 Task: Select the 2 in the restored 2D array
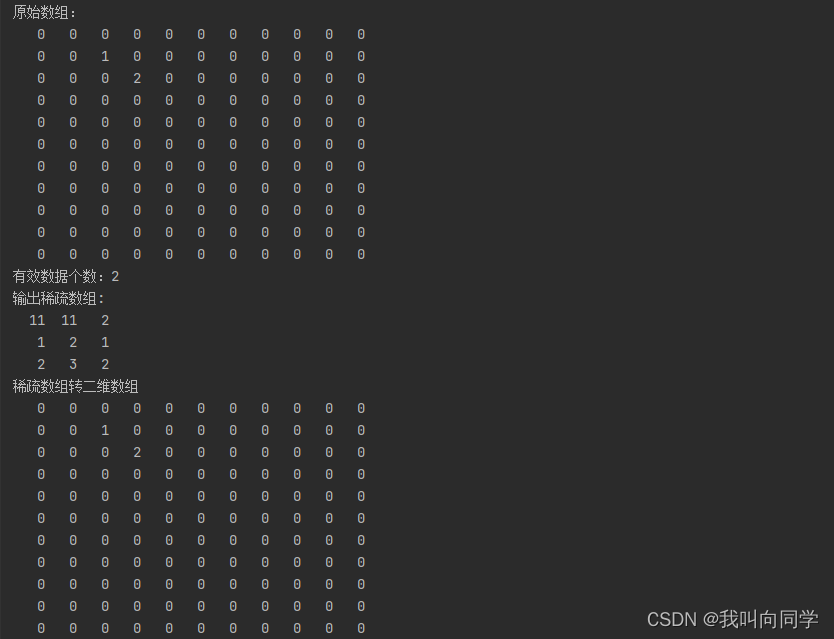(x=137, y=453)
